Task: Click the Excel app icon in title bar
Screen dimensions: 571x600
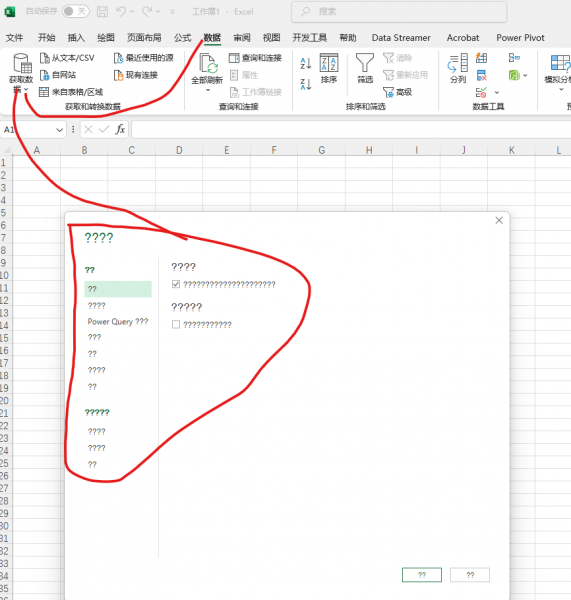Action: 9,11
